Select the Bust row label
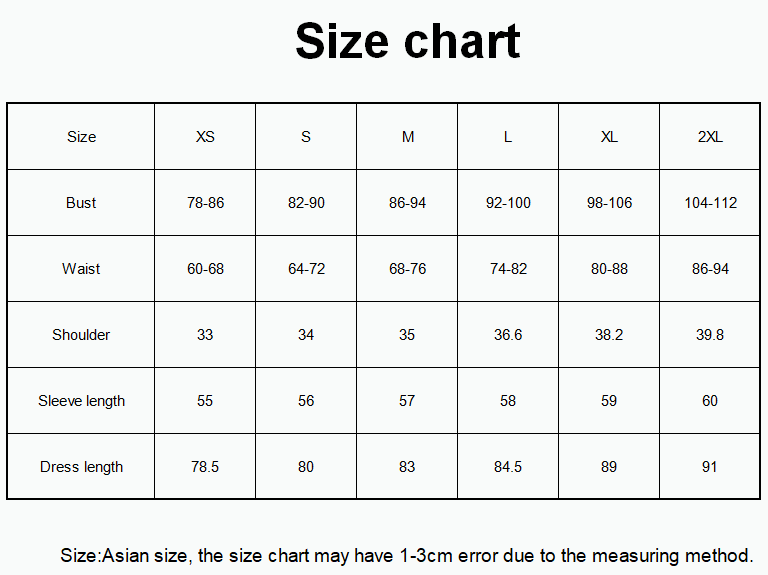Viewport: 768px width, 575px height. click(81, 203)
